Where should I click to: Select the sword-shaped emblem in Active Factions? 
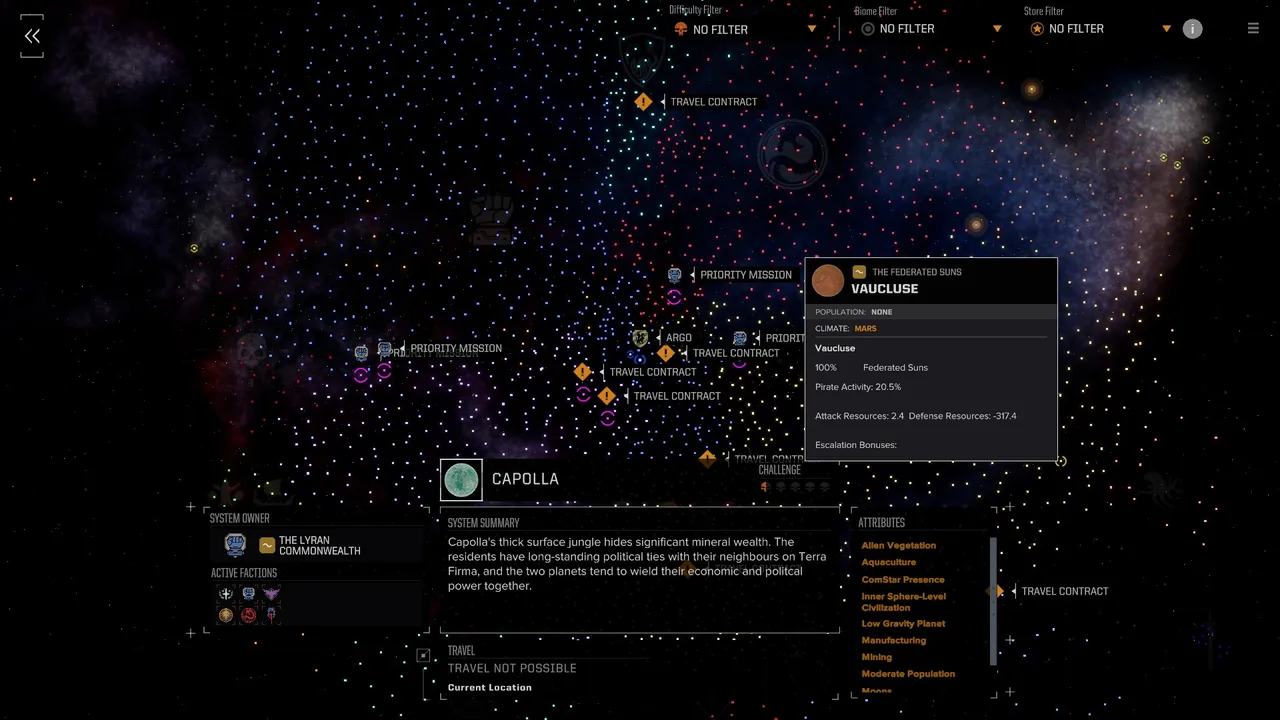click(x=271, y=615)
